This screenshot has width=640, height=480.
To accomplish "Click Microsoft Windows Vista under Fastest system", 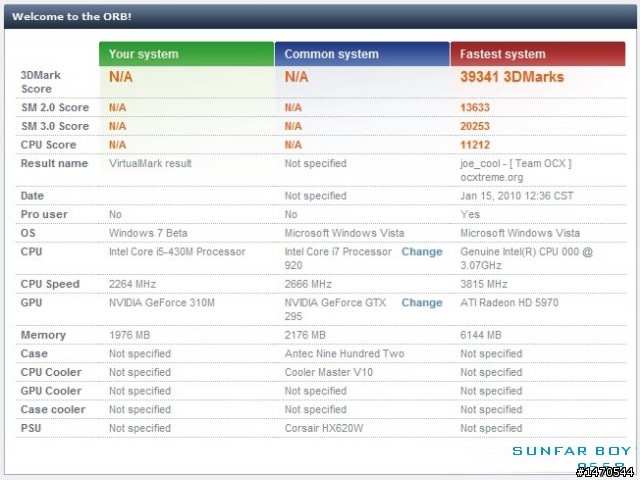I will 520,233.
